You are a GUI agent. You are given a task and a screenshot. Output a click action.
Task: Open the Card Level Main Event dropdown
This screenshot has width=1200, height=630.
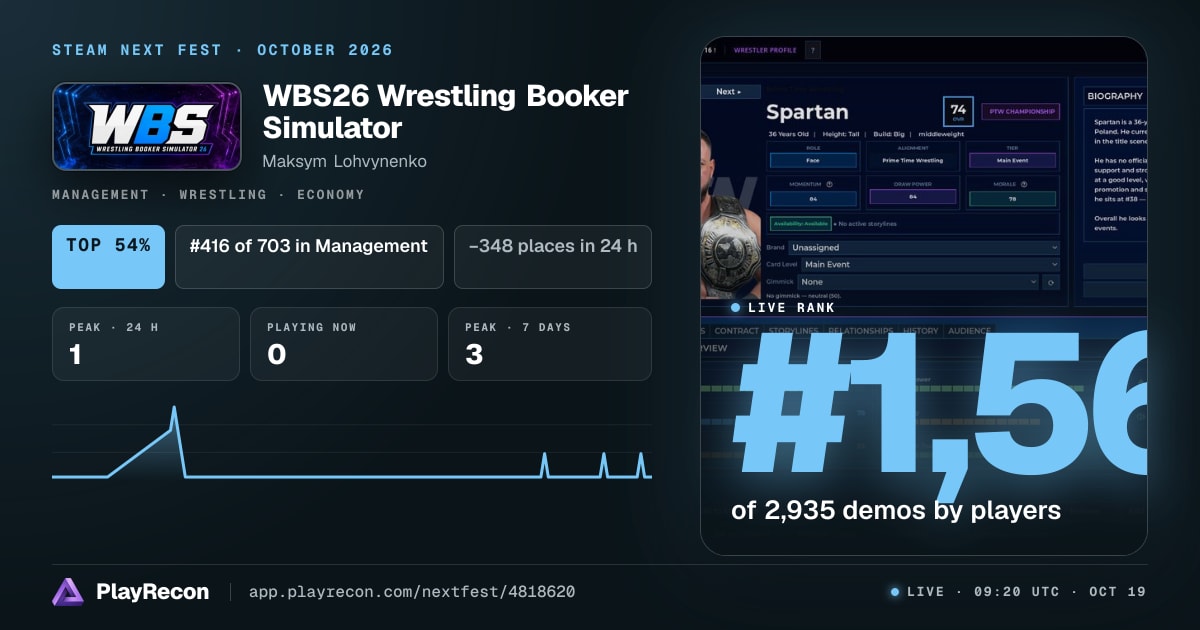tap(930, 264)
